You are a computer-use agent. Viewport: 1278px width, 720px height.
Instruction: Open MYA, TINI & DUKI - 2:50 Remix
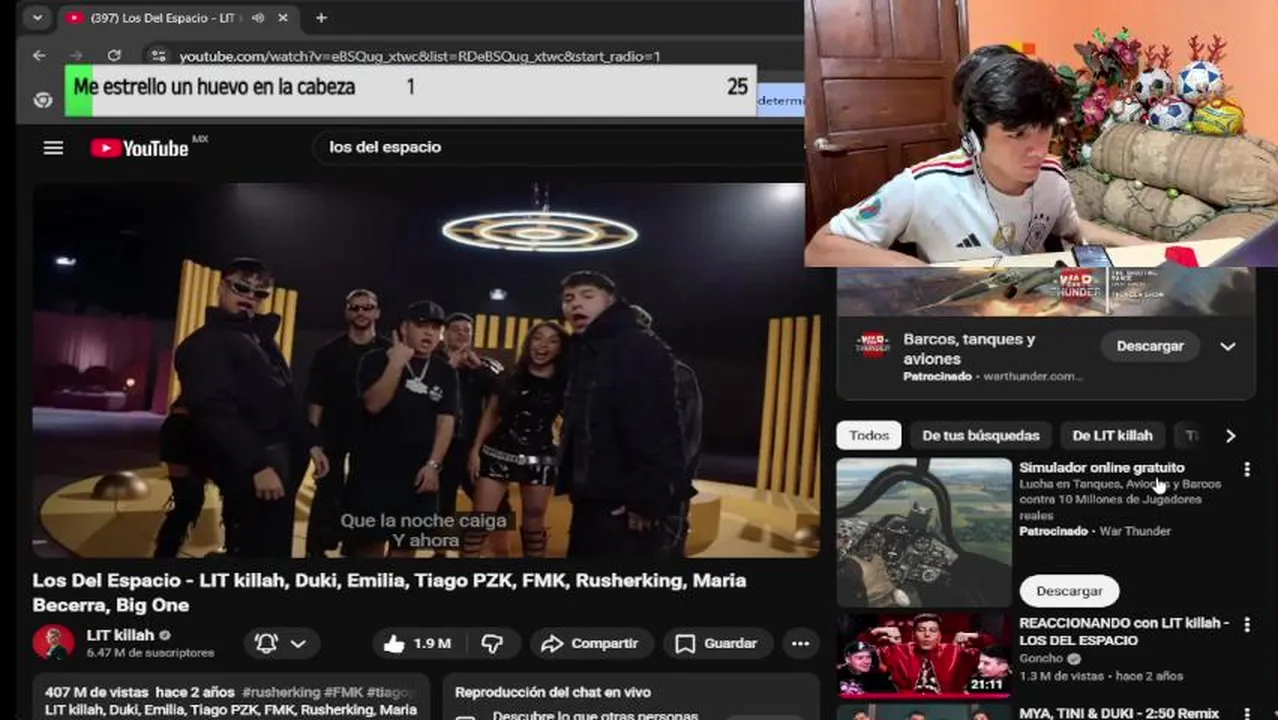(x=1119, y=713)
